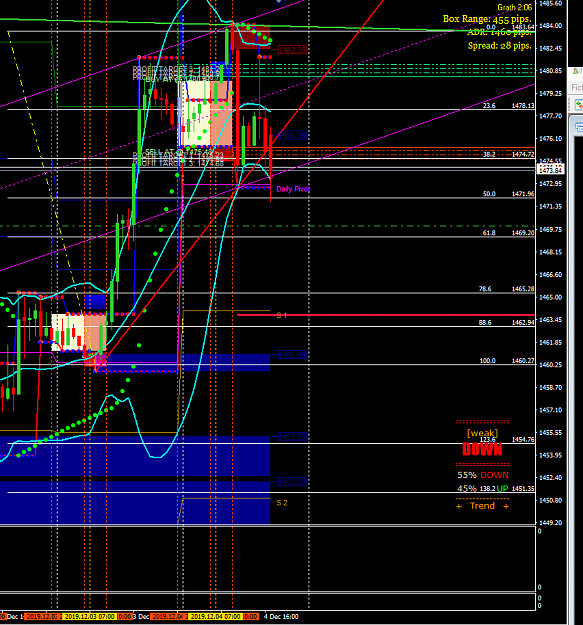Click the Fibonacci 50.0 level value 1471.96

[523, 194]
